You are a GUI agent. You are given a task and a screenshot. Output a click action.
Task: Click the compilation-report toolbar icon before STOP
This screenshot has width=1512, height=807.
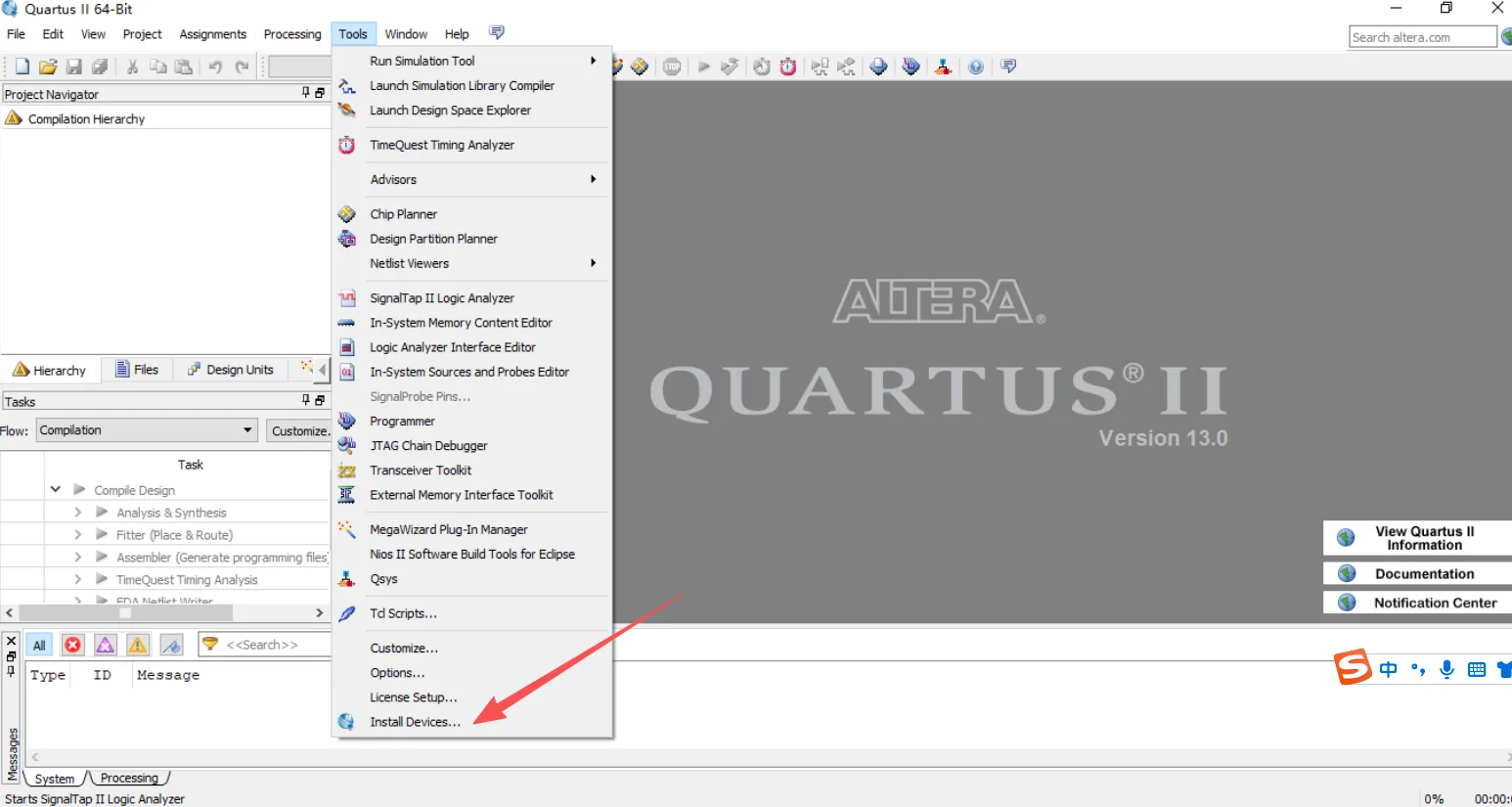[640, 67]
